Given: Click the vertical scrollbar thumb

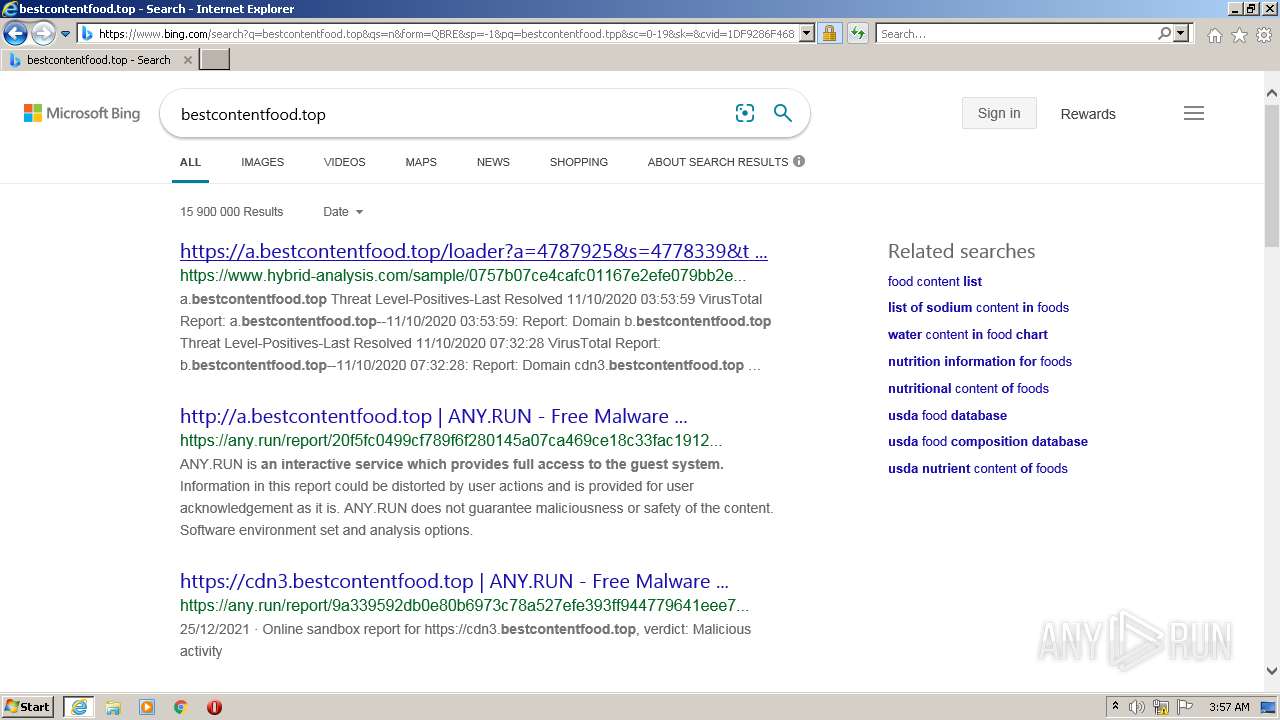Looking at the screenshot, I should click(x=1272, y=175).
